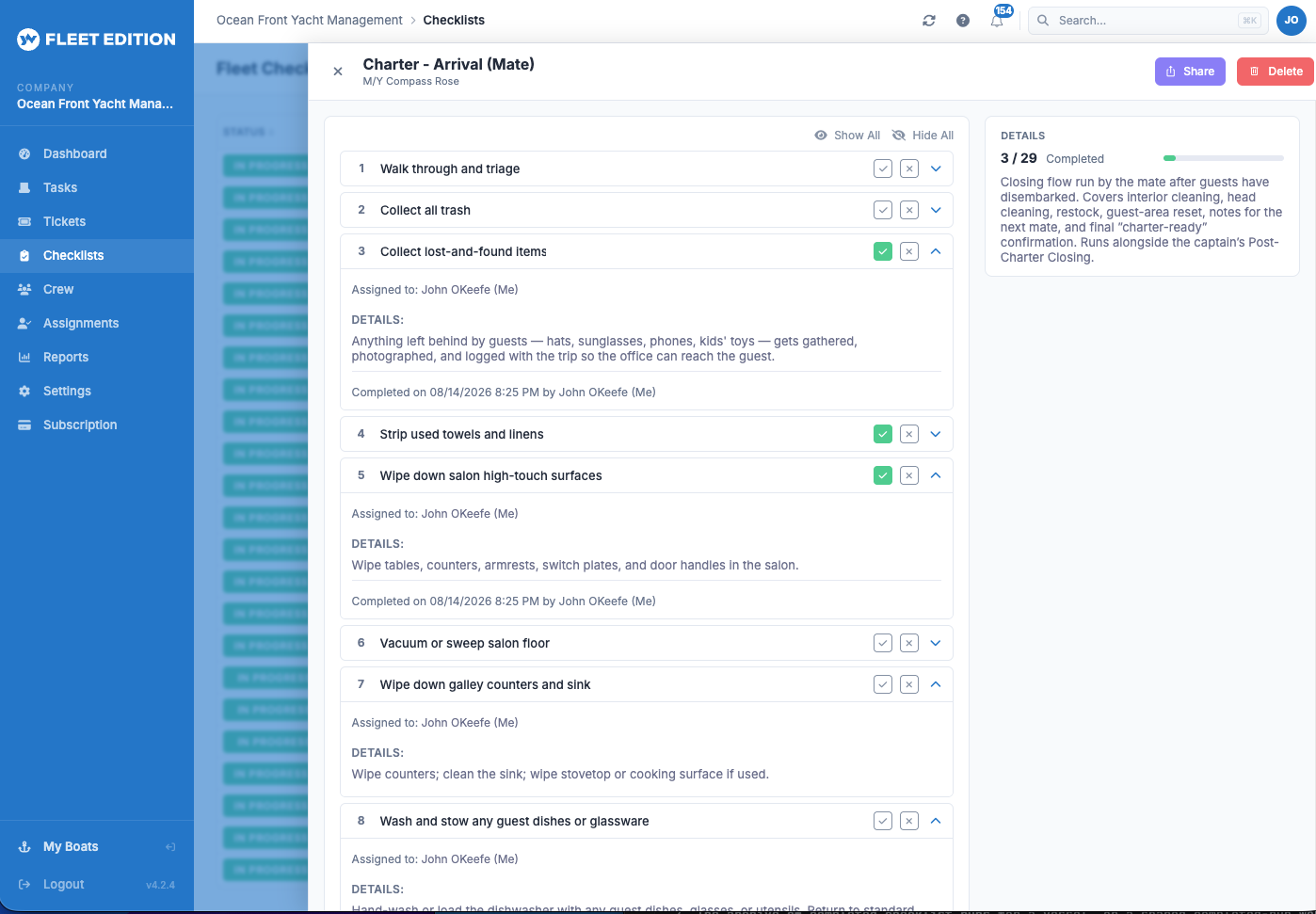1316x914 pixels.
Task: Uncheck Wipe down salon high-touch surfaces
Action: coord(883,475)
